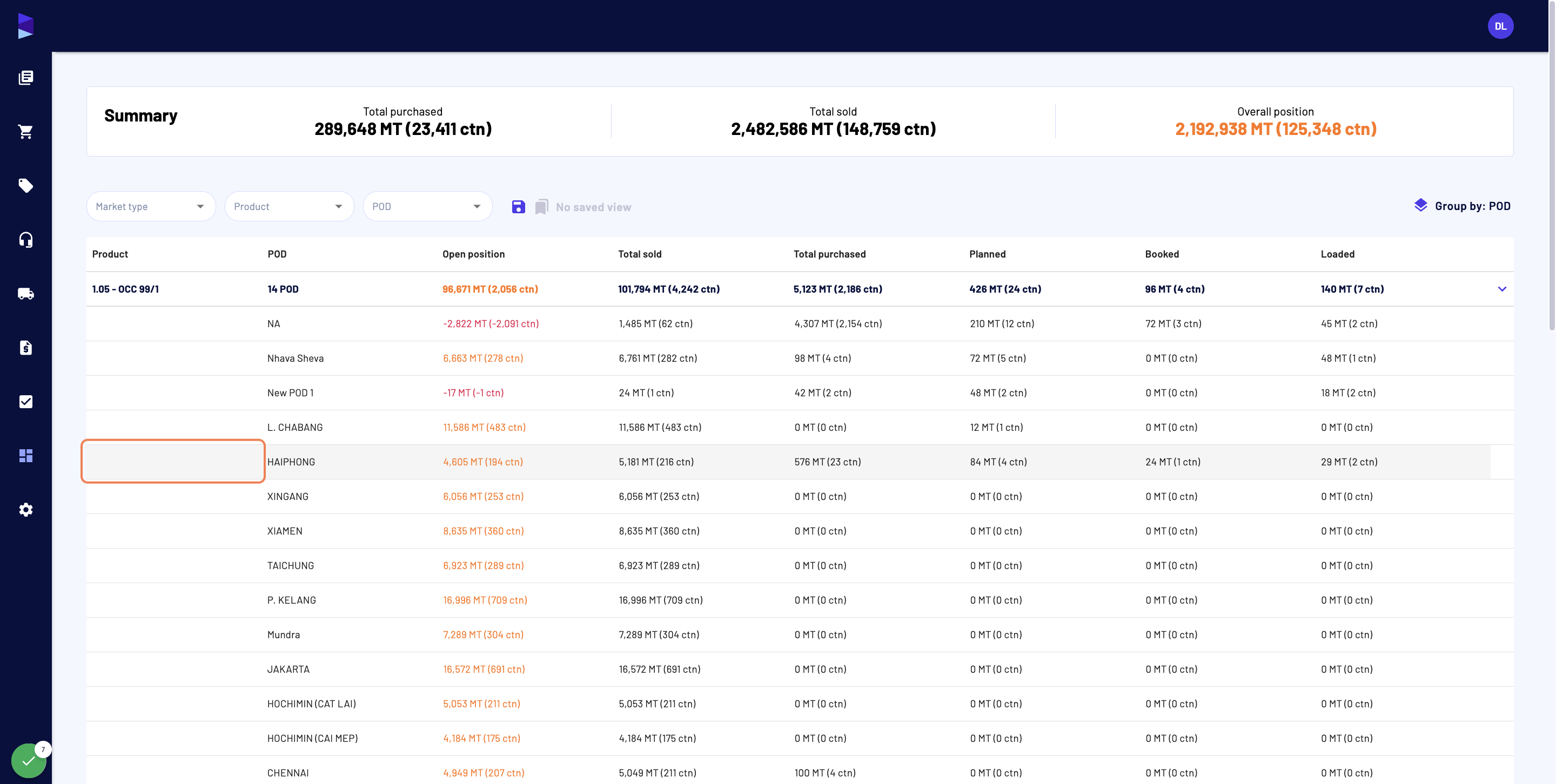Click the Booked column header
The width and height of the screenshot is (1556, 784).
(1162, 254)
